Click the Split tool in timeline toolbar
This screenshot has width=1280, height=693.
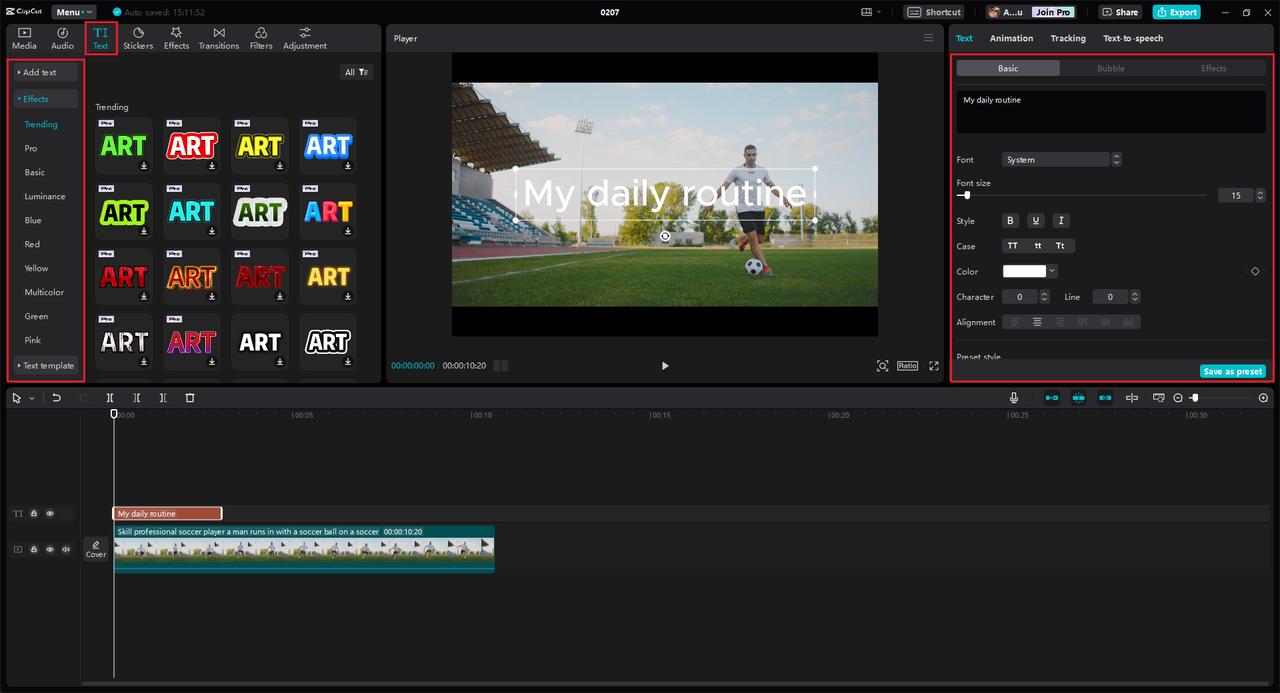(x=110, y=398)
